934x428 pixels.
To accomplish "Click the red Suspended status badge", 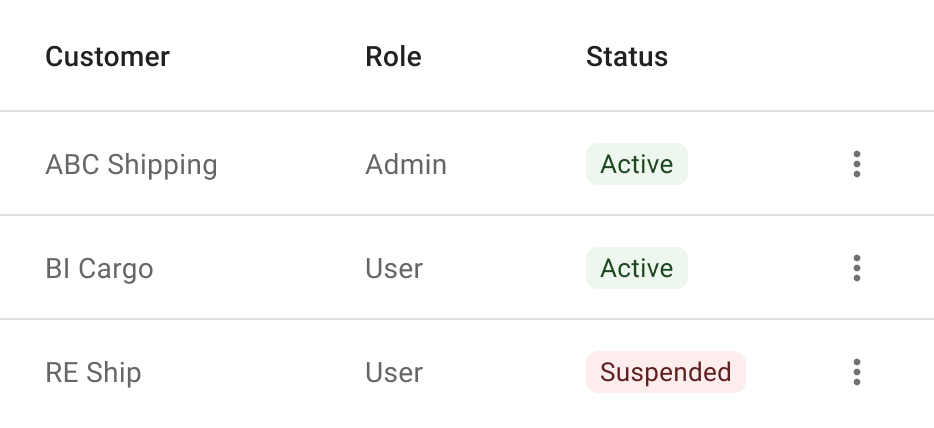I will point(666,372).
